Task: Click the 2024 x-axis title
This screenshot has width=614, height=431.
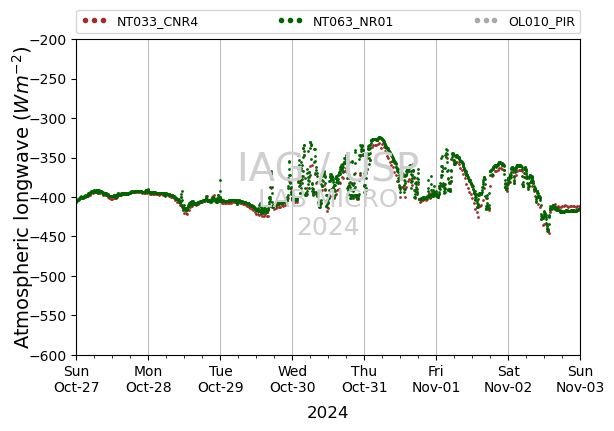Action: click(327, 413)
